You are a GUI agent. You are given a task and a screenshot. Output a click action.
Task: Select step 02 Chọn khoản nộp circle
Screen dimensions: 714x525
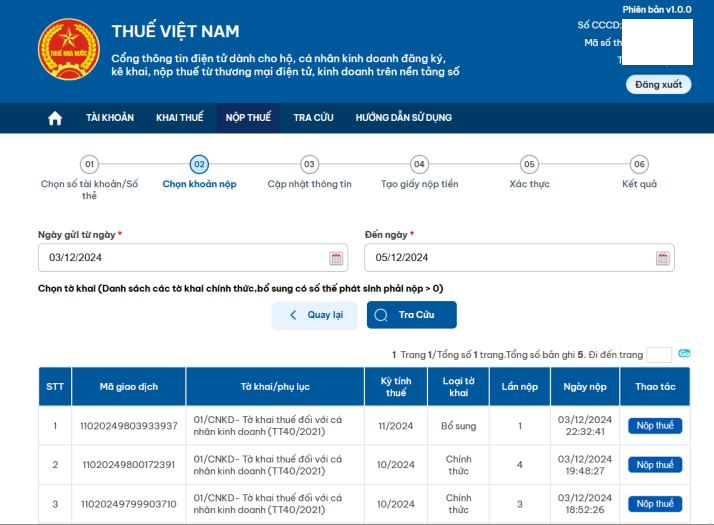pyautogui.click(x=199, y=164)
